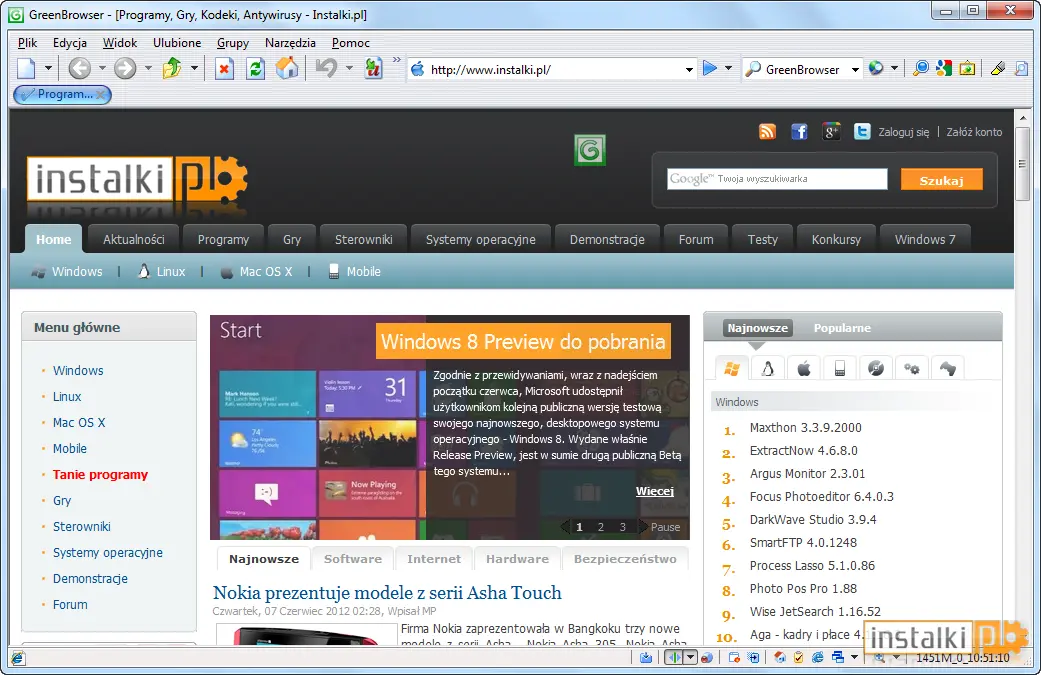Click the Google custom search input field

click(777, 179)
